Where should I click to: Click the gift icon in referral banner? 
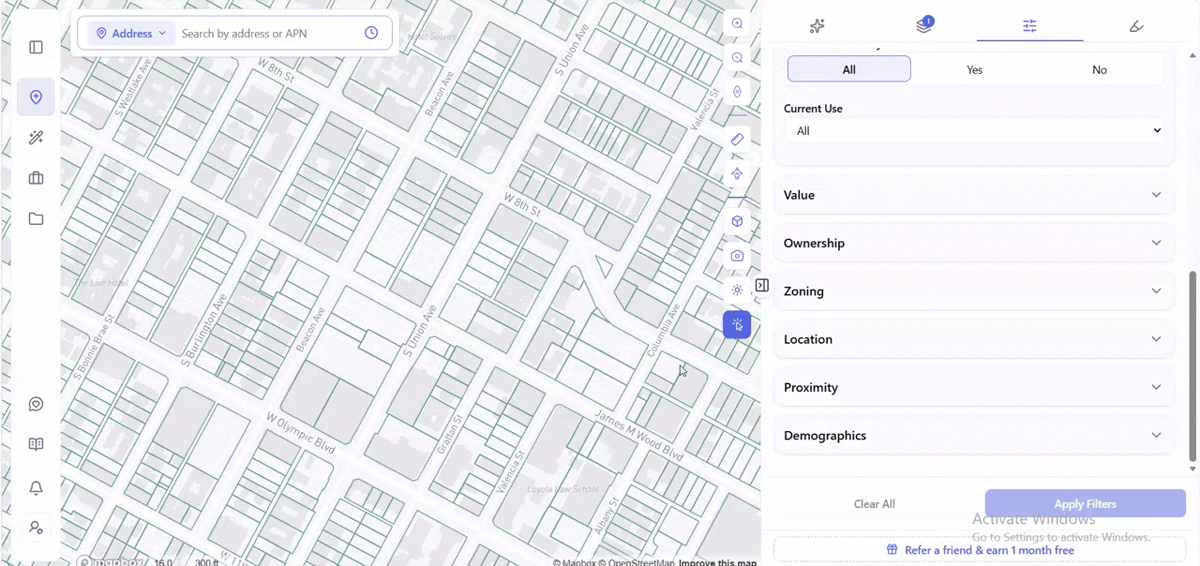(x=892, y=550)
